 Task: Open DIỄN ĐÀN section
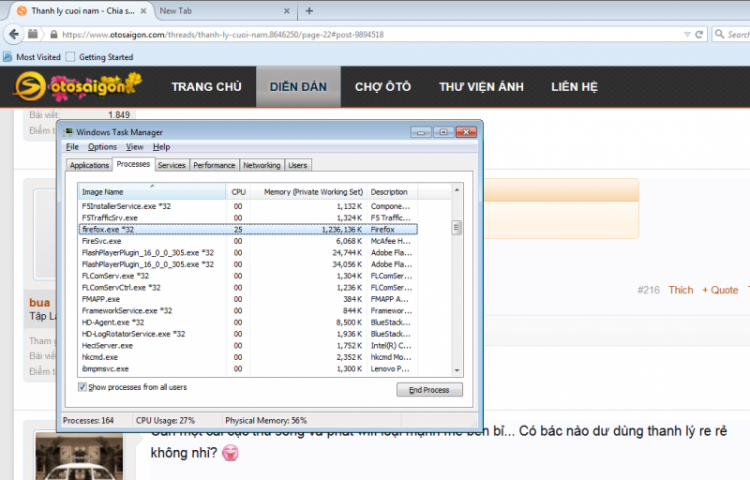[x=298, y=87]
